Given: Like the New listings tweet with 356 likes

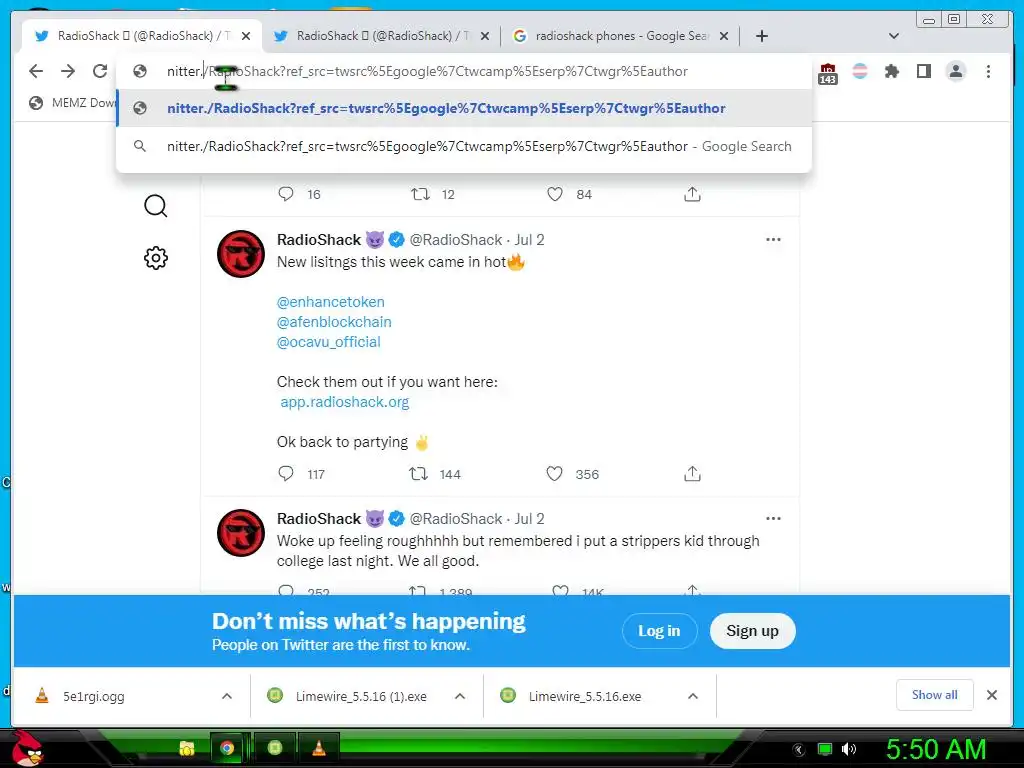Looking at the screenshot, I should (x=554, y=473).
